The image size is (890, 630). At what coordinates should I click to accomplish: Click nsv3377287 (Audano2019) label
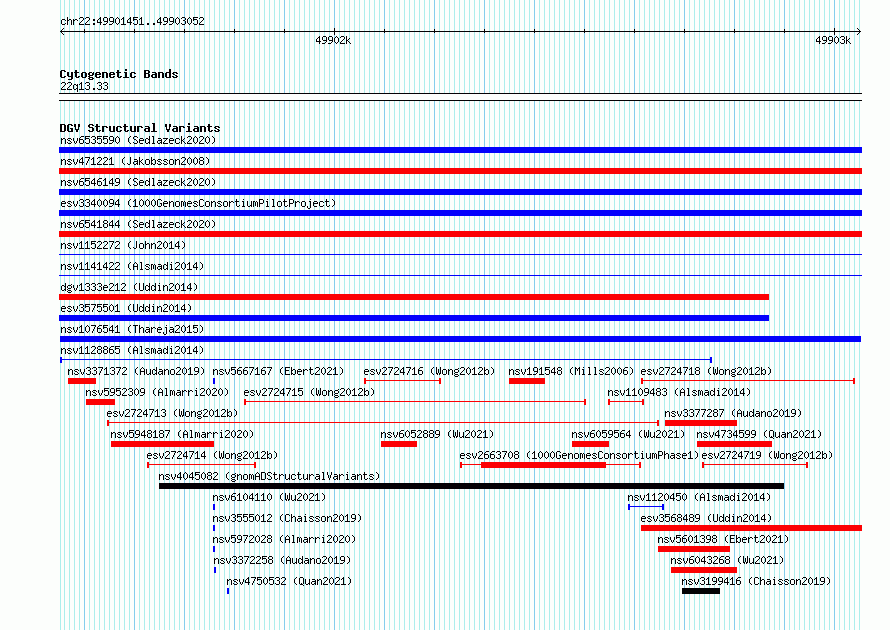[x=733, y=413]
